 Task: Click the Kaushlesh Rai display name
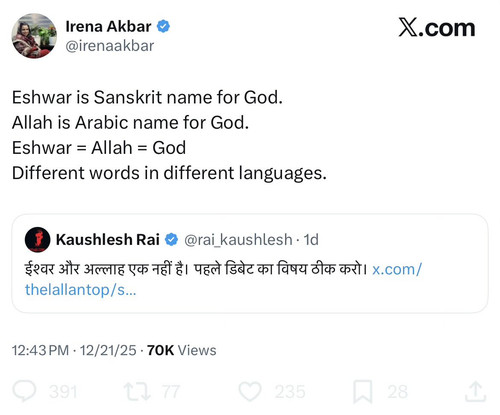[x=108, y=240]
